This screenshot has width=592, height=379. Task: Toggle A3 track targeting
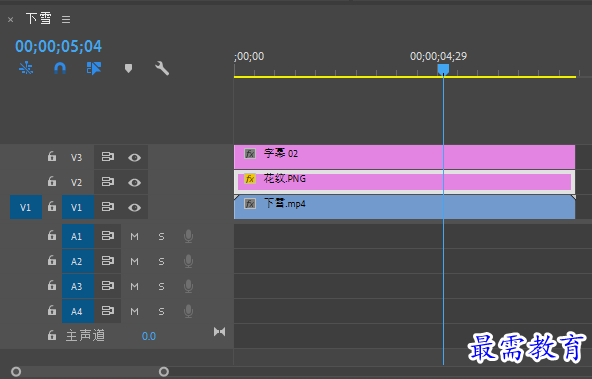pos(78,286)
